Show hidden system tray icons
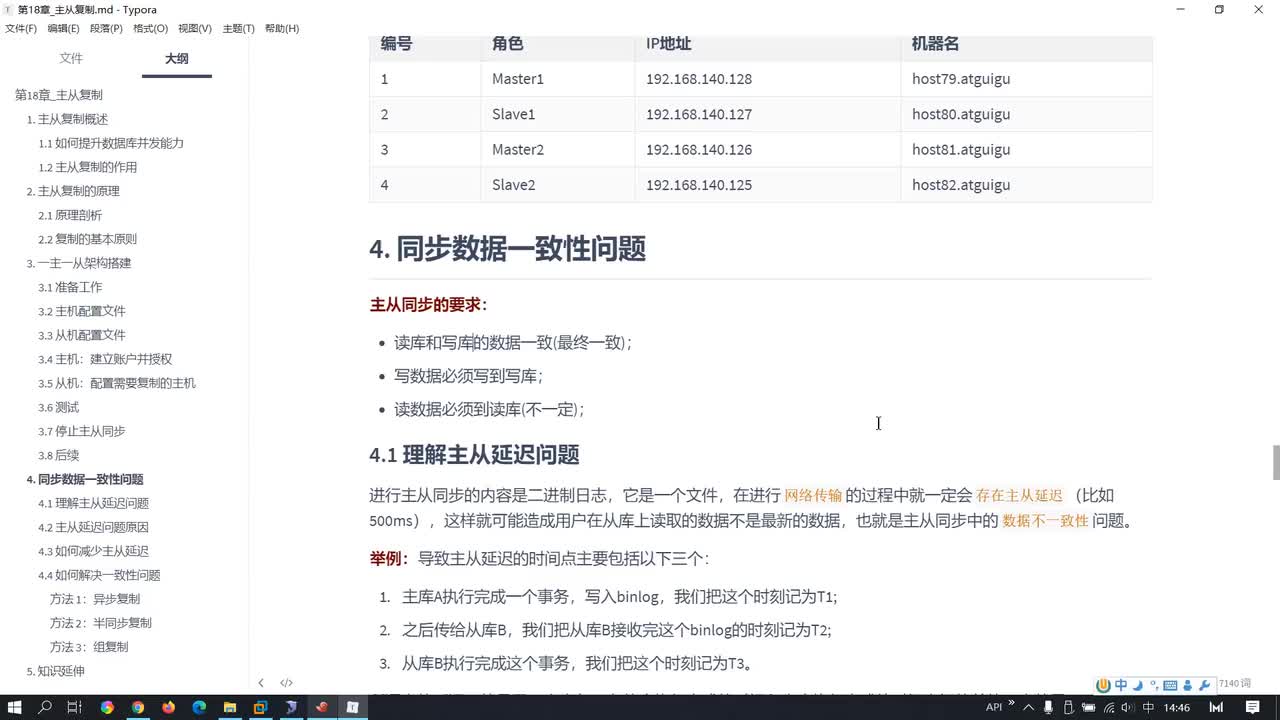Image resolution: width=1280 pixels, height=720 pixels. point(1029,707)
